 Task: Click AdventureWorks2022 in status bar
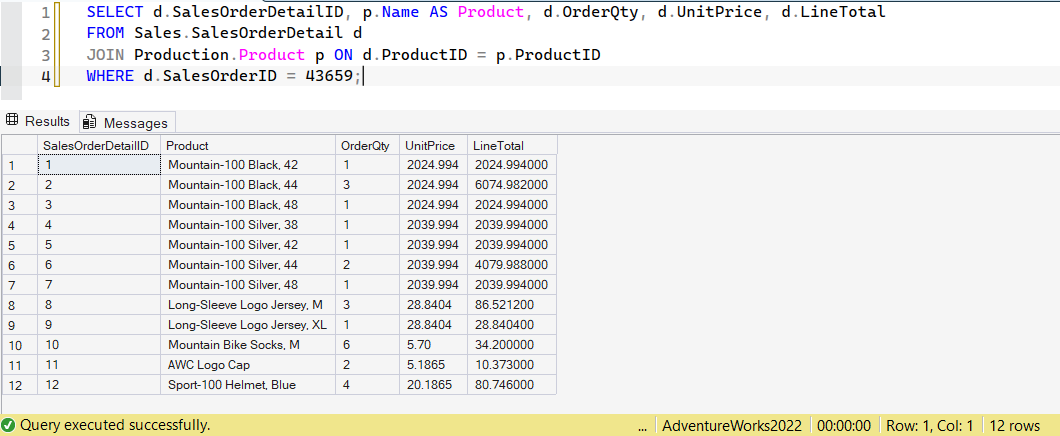732,426
